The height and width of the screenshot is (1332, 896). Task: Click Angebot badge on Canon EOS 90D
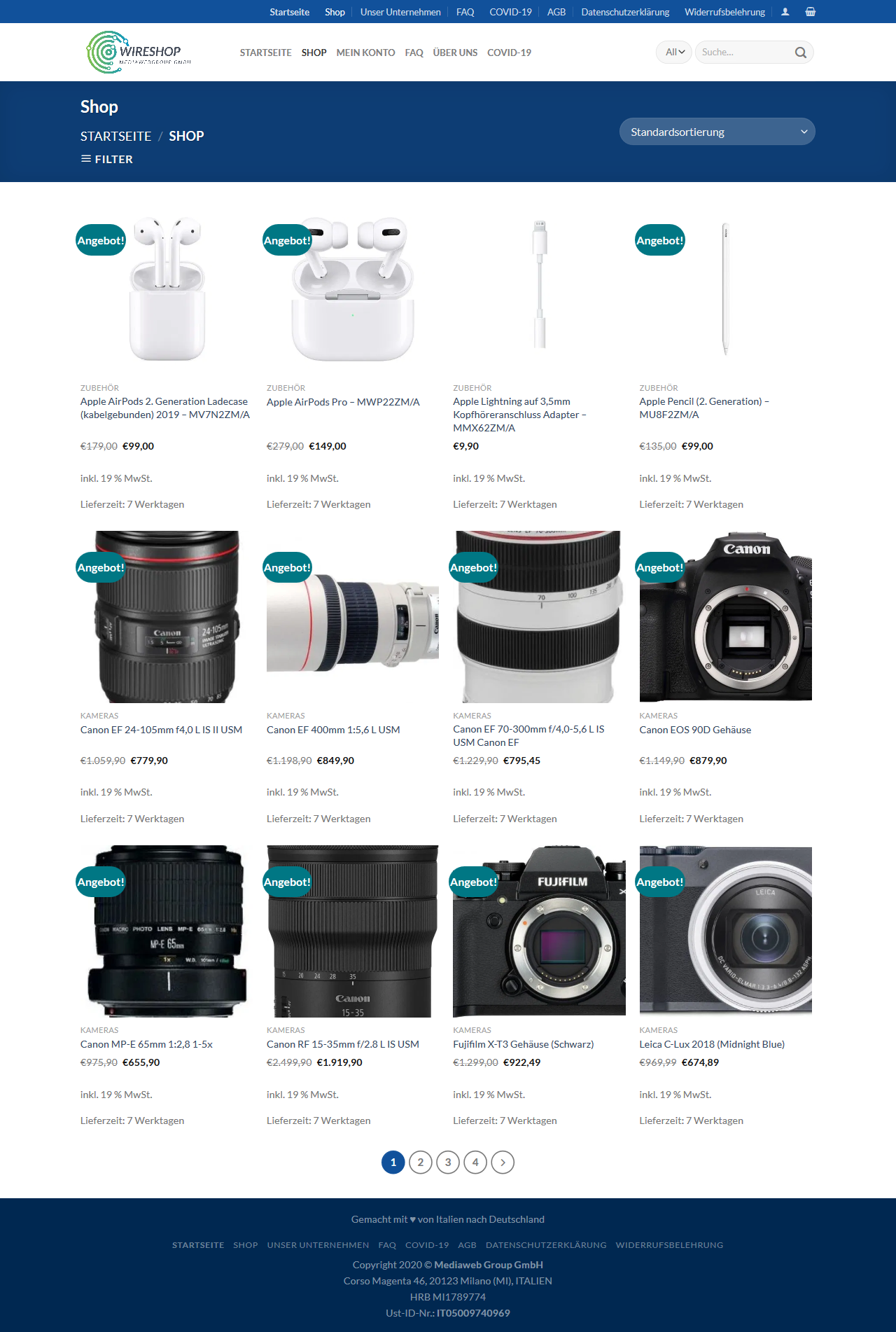pyautogui.click(x=660, y=568)
